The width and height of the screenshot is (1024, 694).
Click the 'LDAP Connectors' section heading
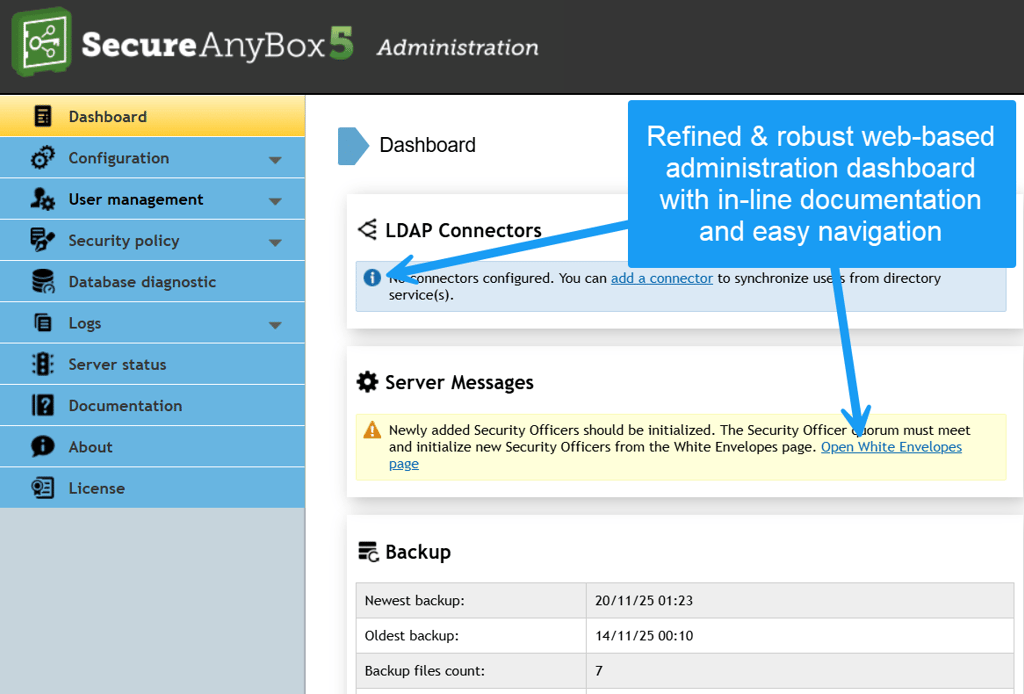point(463,230)
